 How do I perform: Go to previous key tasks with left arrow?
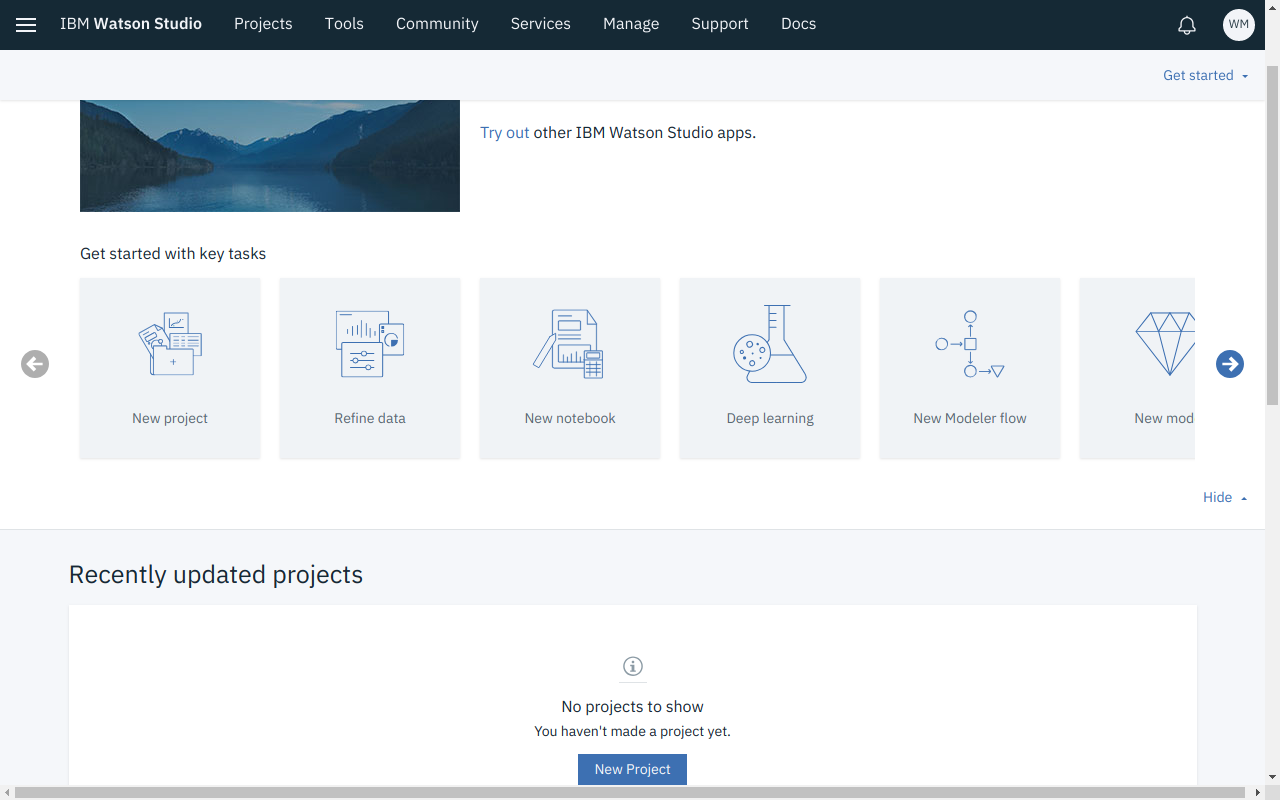(x=35, y=364)
